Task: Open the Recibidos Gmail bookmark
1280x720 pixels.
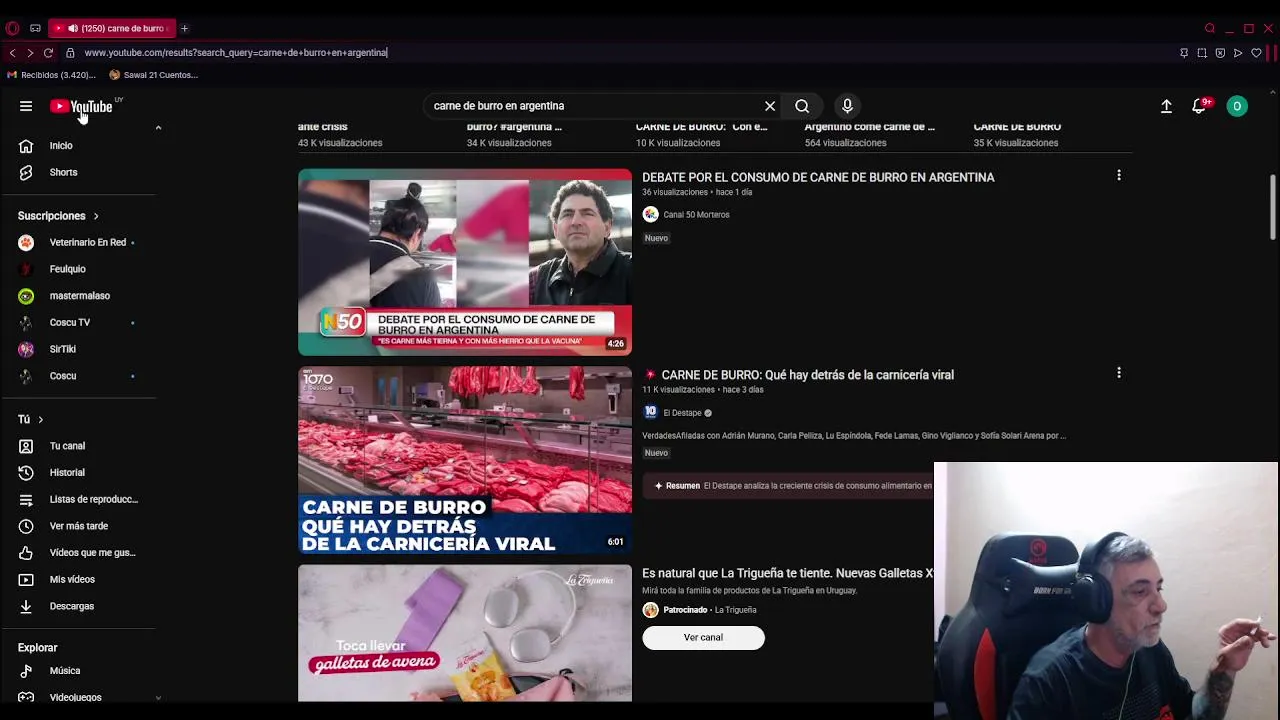Action: click(51, 75)
